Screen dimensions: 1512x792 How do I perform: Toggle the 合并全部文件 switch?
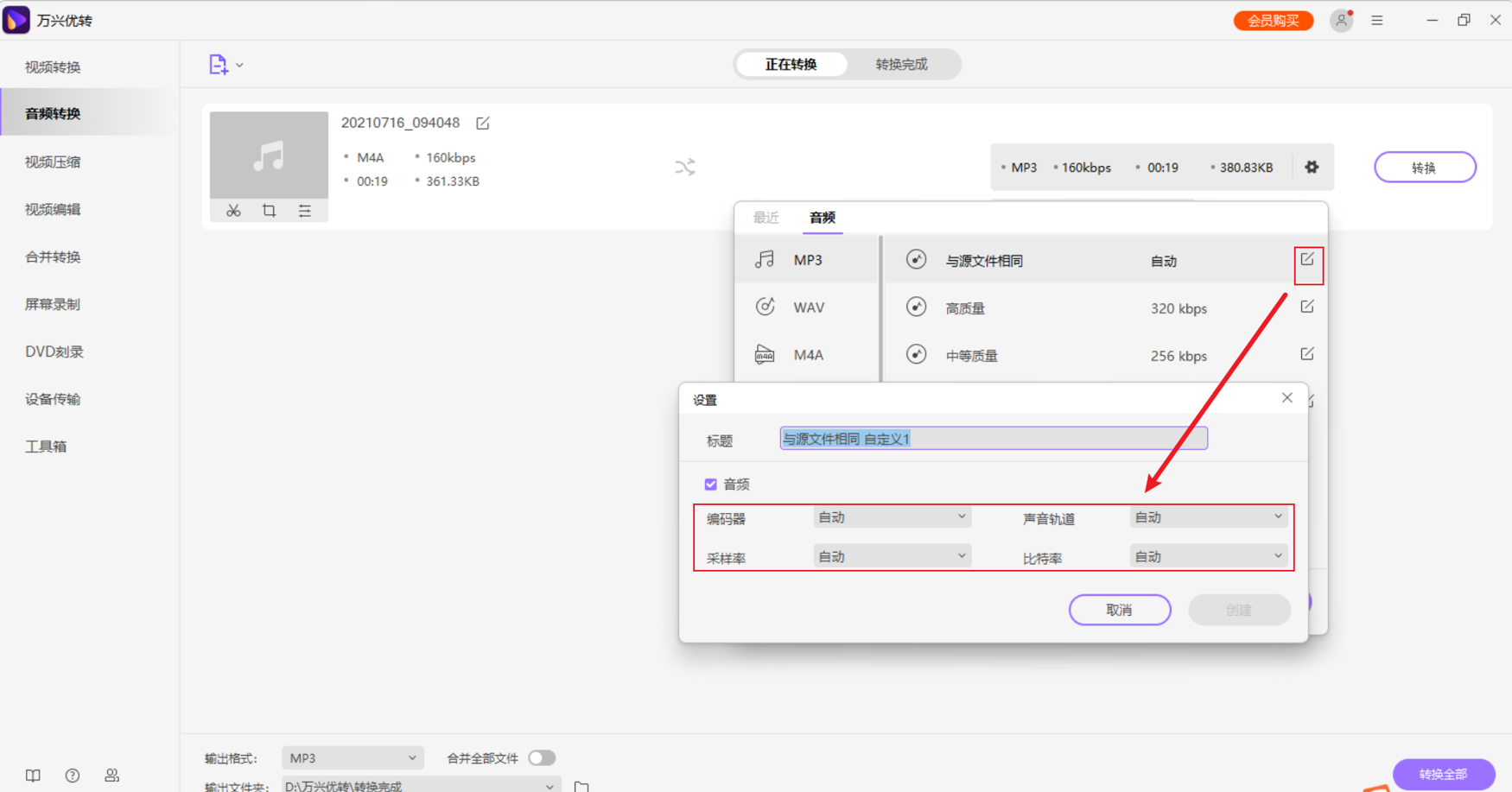[542, 758]
